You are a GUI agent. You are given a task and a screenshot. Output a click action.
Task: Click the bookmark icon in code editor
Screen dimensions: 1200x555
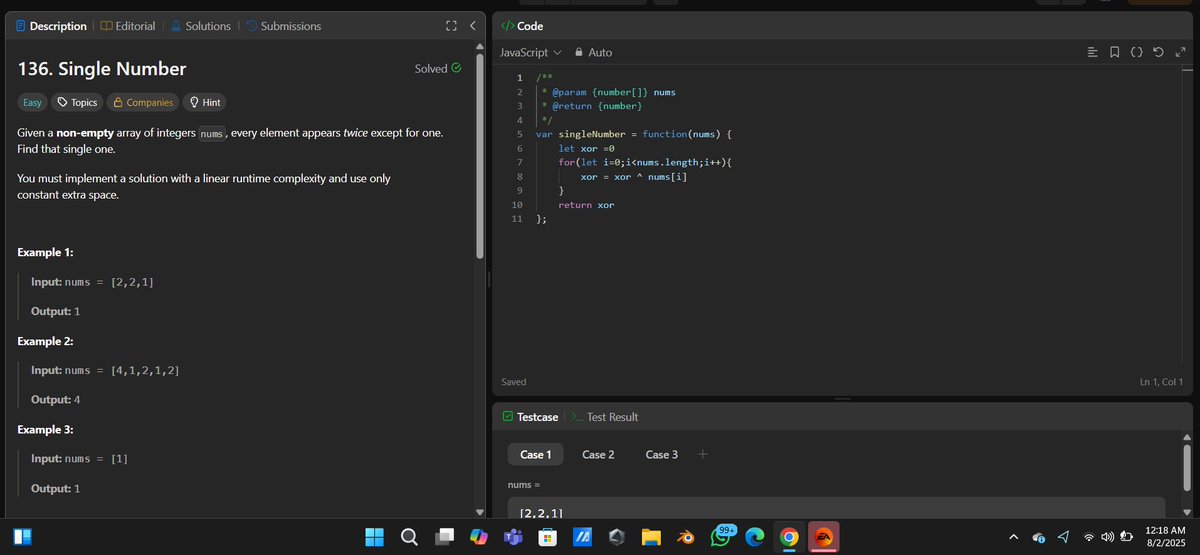pyautogui.click(x=1115, y=52)
